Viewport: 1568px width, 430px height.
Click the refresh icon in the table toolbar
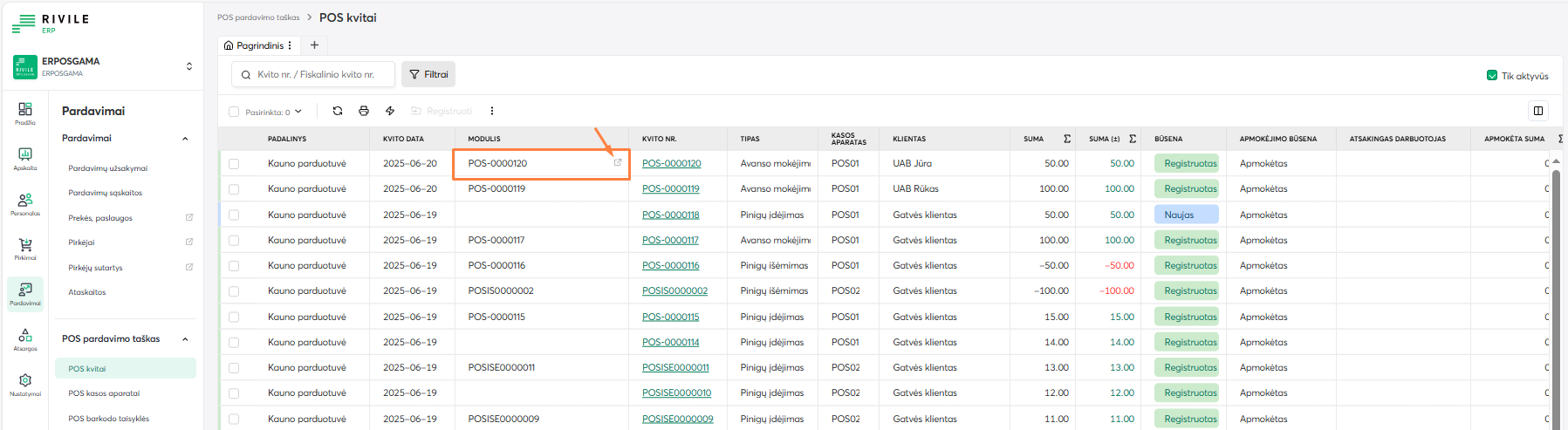pos(338,111)
